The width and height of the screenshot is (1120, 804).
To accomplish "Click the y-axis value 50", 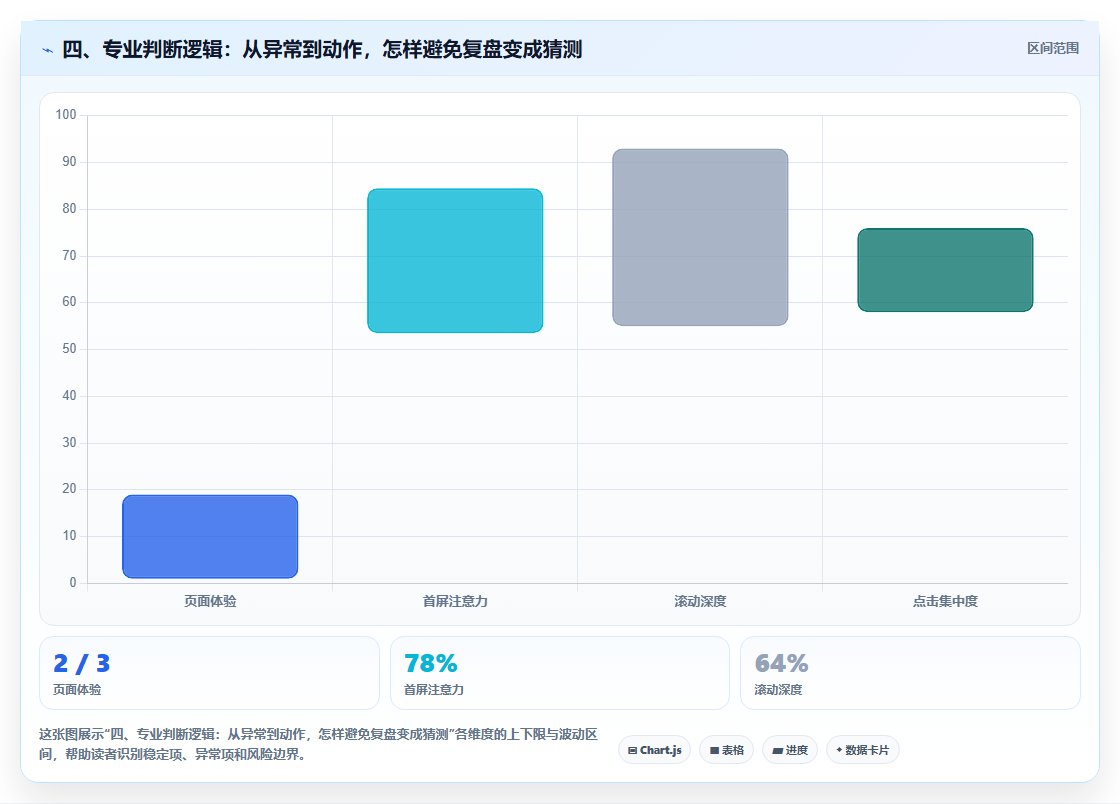I will [69, 348].
